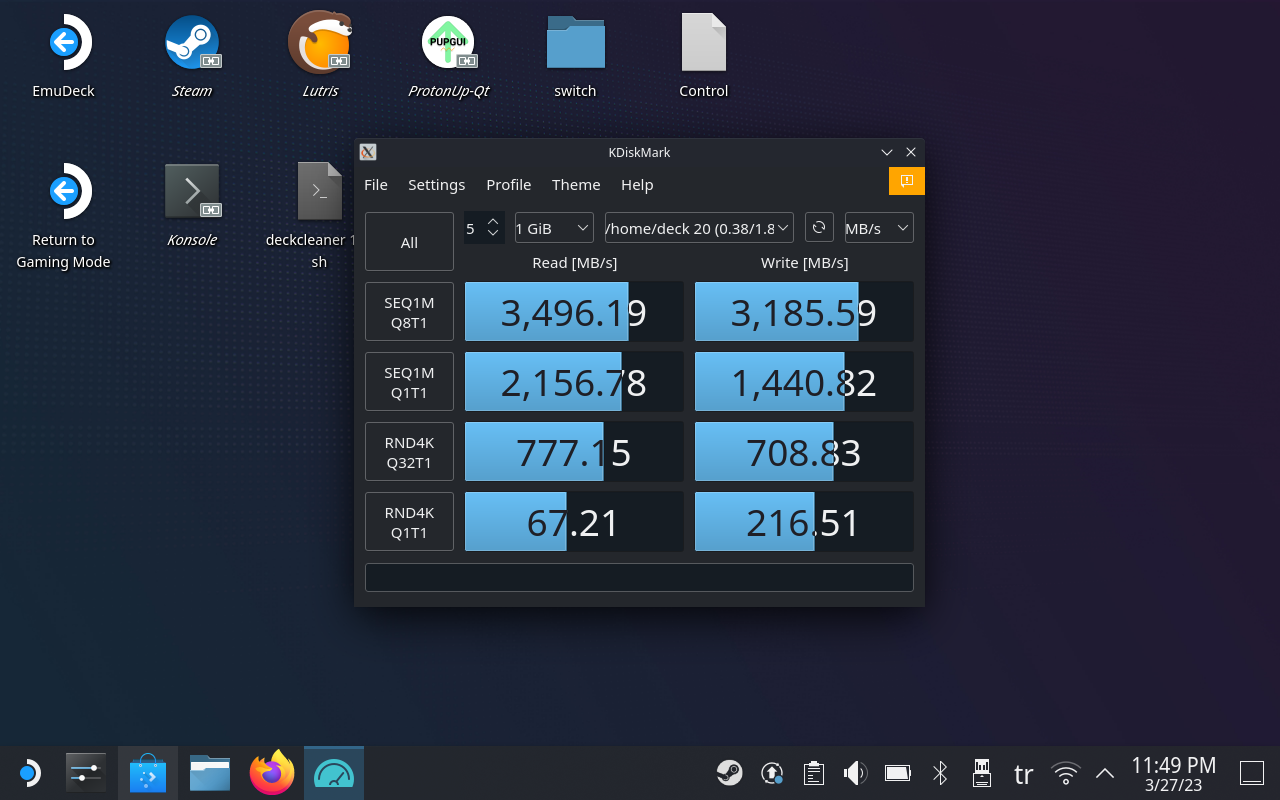Expand the MB/s unit dropdown
The height and width of the screenshot is (800, 1280).
(x=878, y=228)
